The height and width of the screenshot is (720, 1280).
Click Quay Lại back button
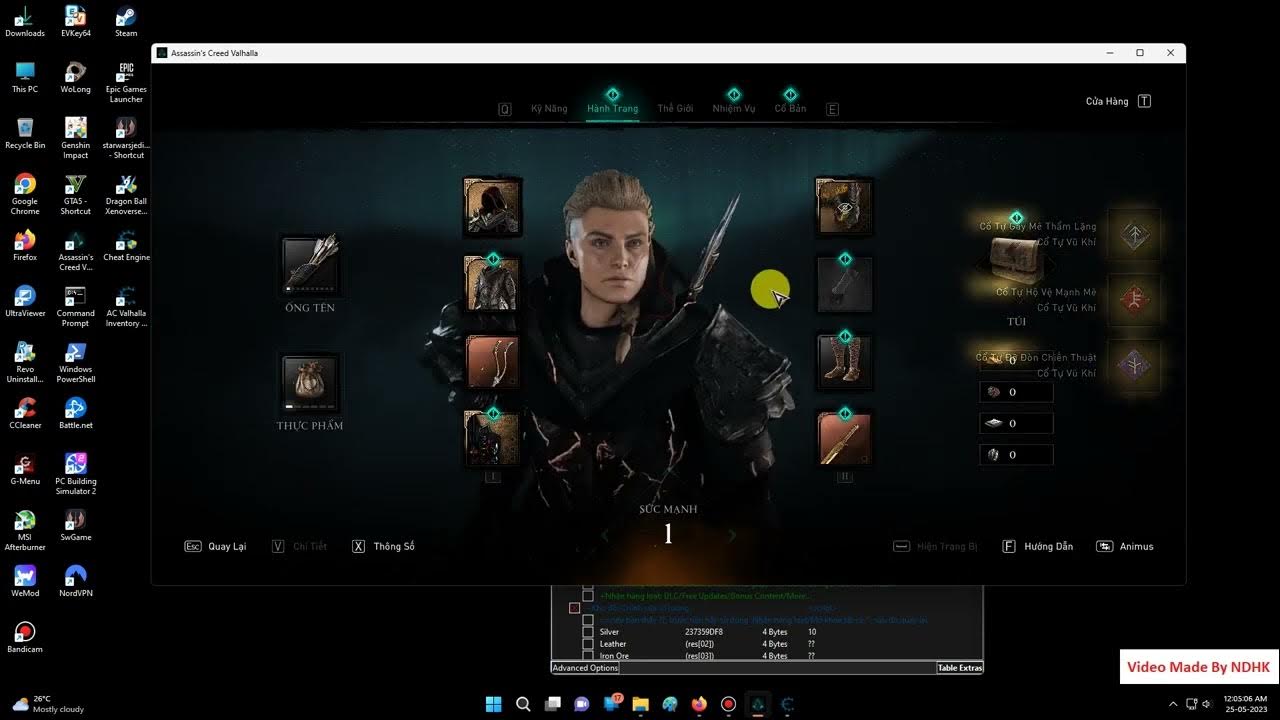click(216, 547)
